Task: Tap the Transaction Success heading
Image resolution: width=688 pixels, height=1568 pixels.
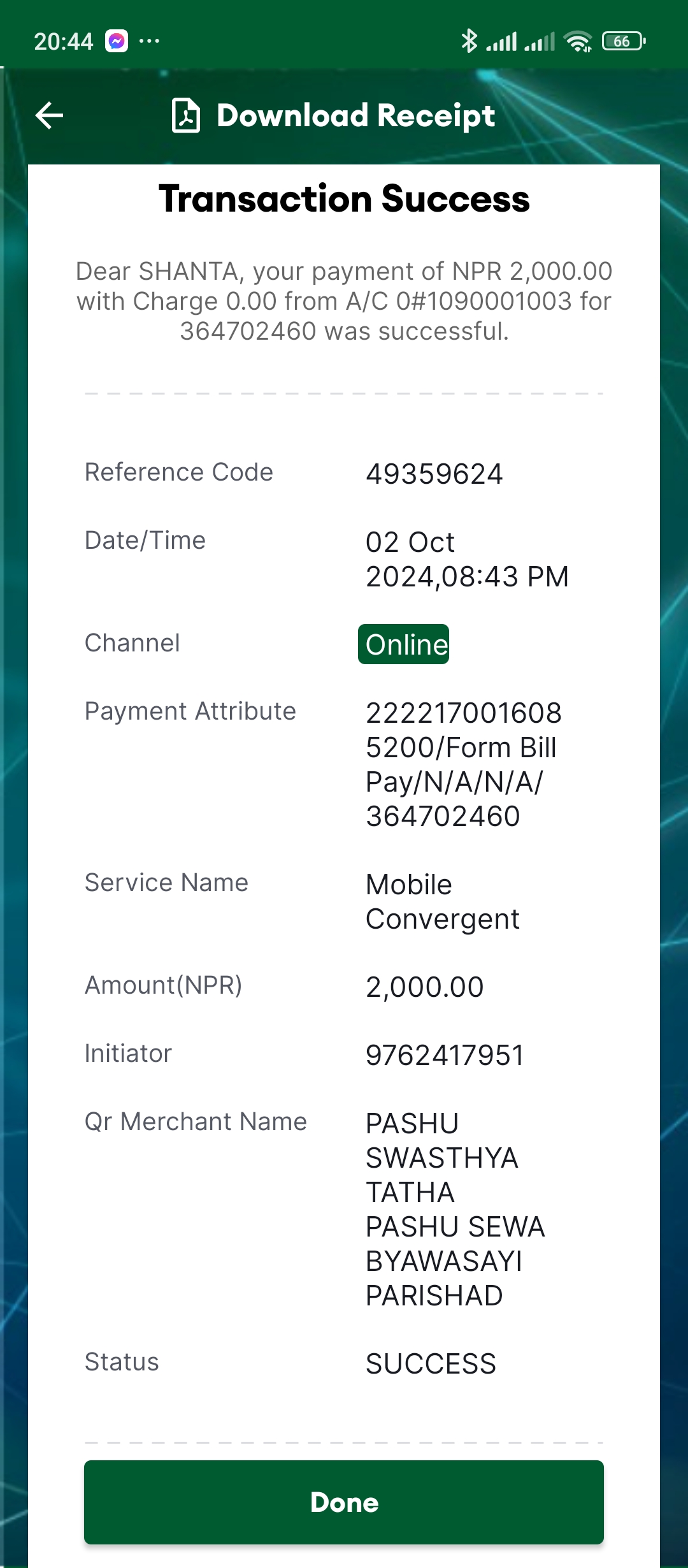Action: (344, 198)
